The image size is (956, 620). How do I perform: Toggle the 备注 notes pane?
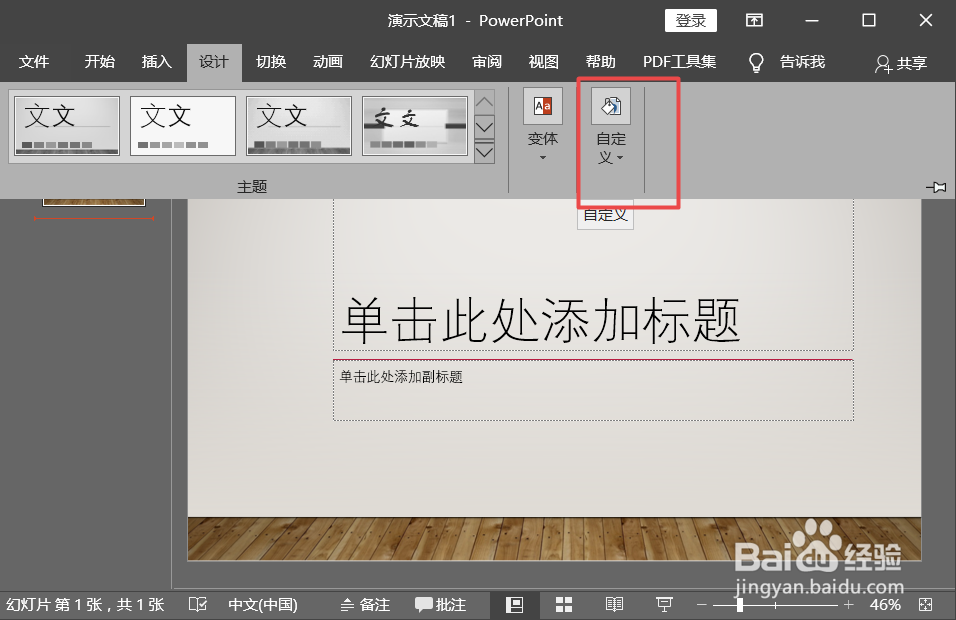pos(365,605)
